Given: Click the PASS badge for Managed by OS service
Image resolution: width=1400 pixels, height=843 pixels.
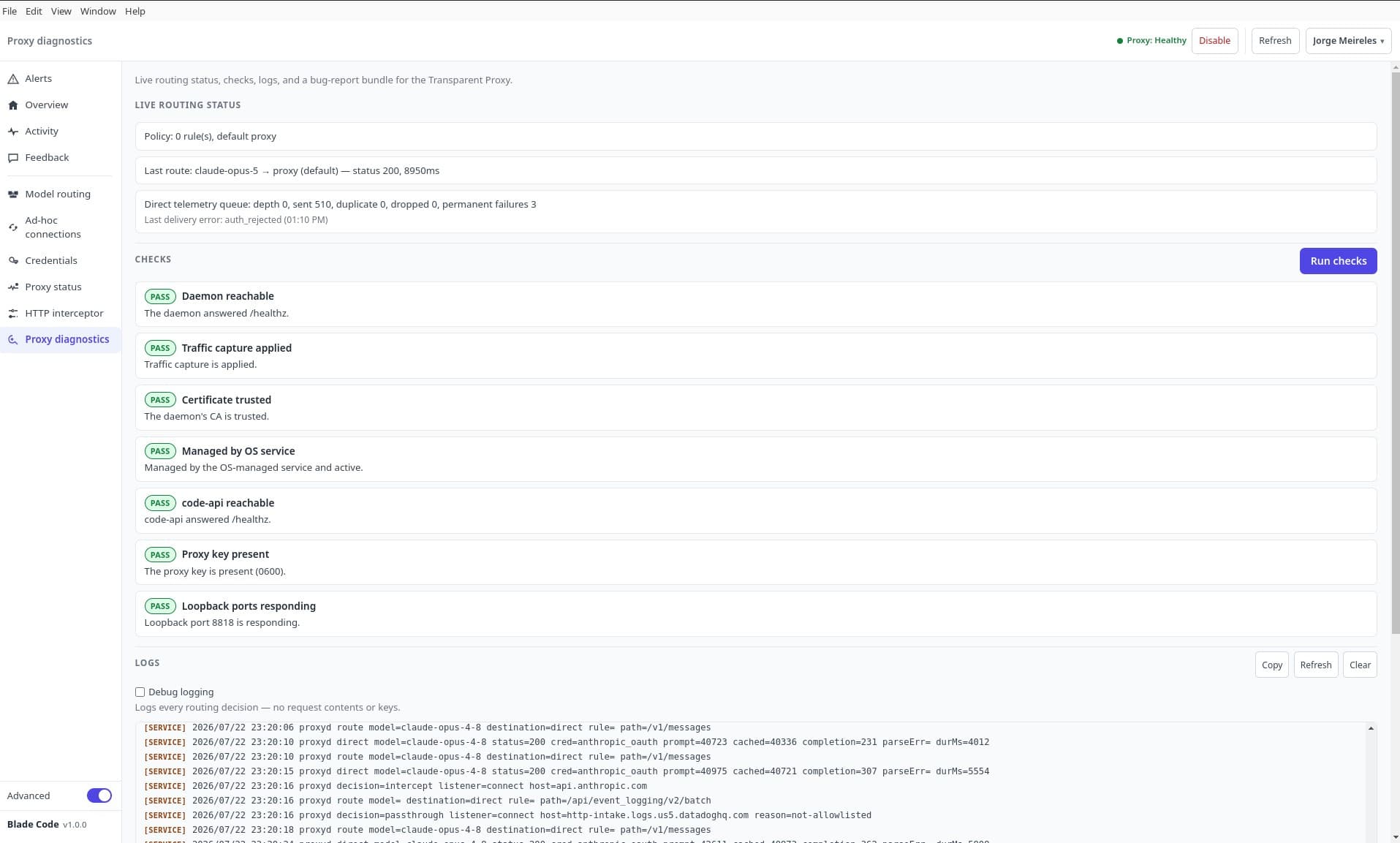Looking at the screenshot, I should click(160, 451).
